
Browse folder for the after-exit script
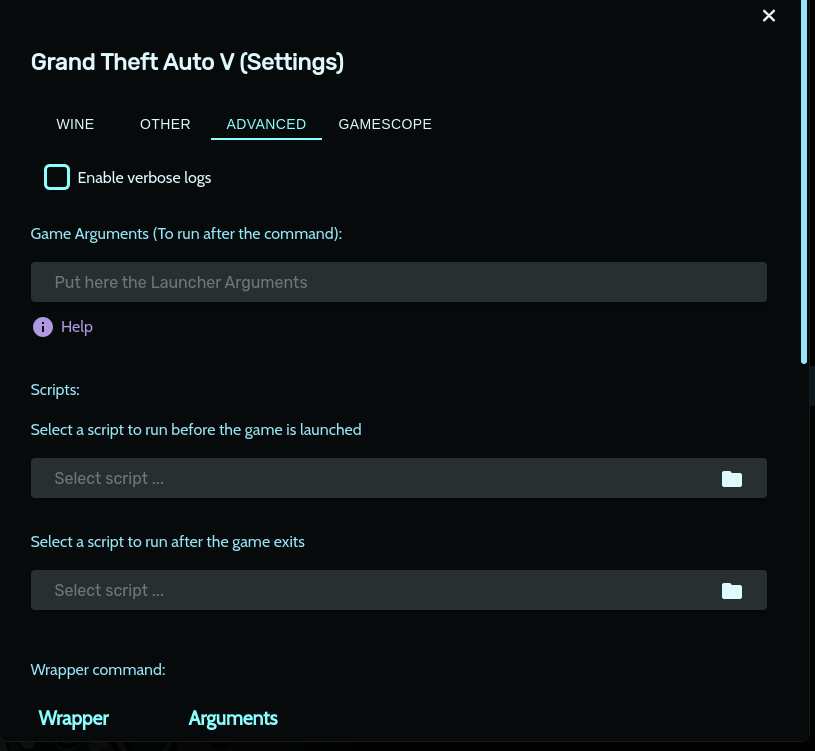click(x=732, y=591)
